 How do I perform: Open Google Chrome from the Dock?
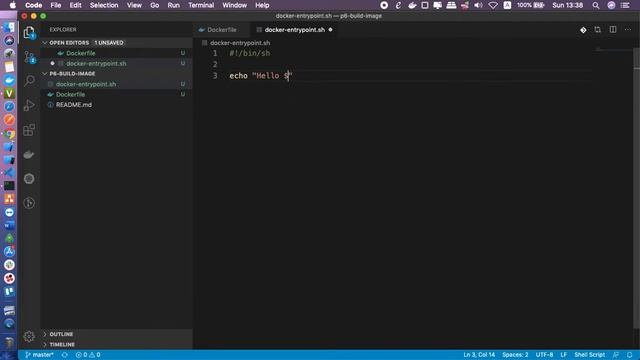tap(9, 133)
